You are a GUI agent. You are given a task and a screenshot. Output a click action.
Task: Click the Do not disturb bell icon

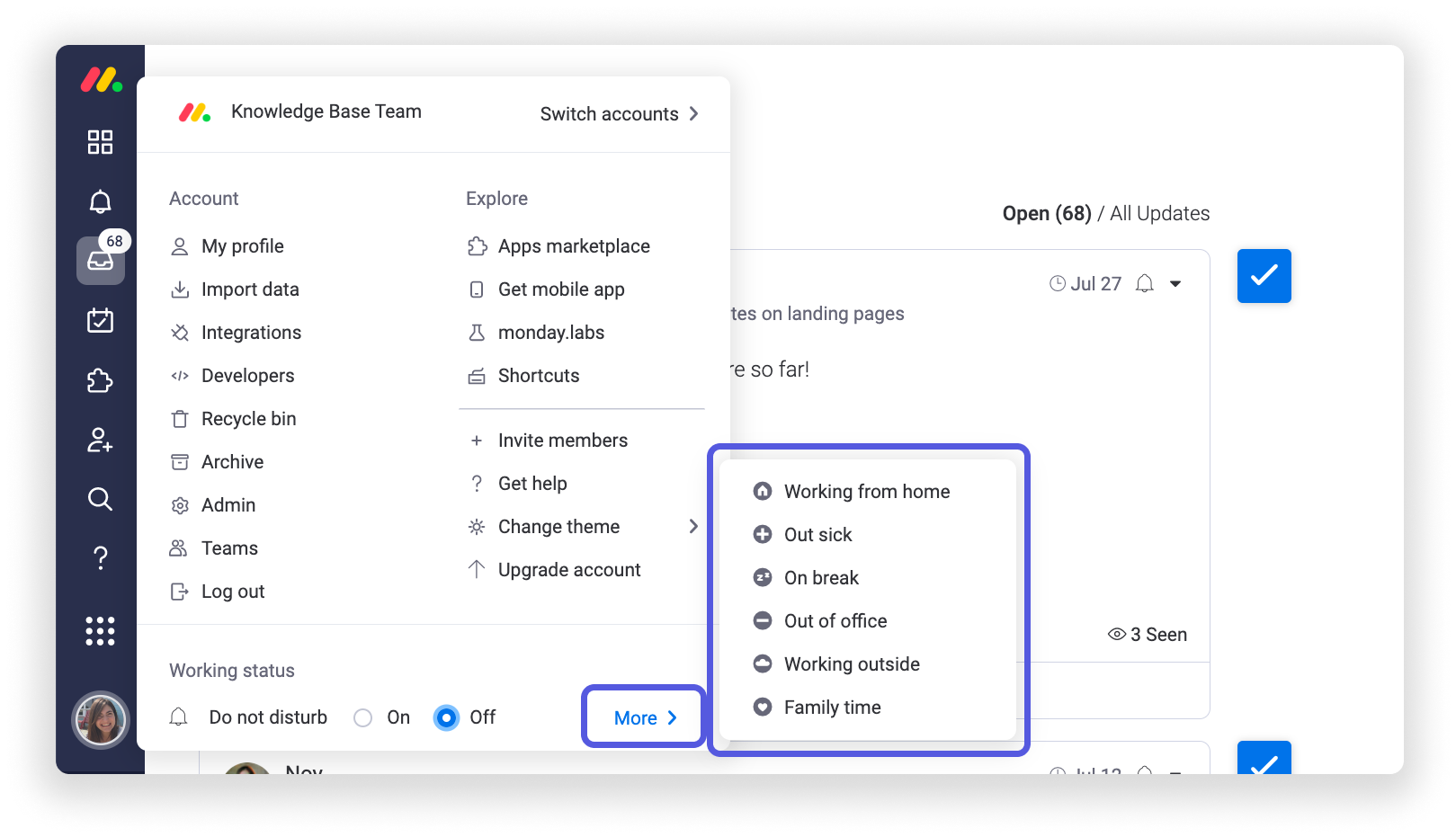(x=179, y=717)
